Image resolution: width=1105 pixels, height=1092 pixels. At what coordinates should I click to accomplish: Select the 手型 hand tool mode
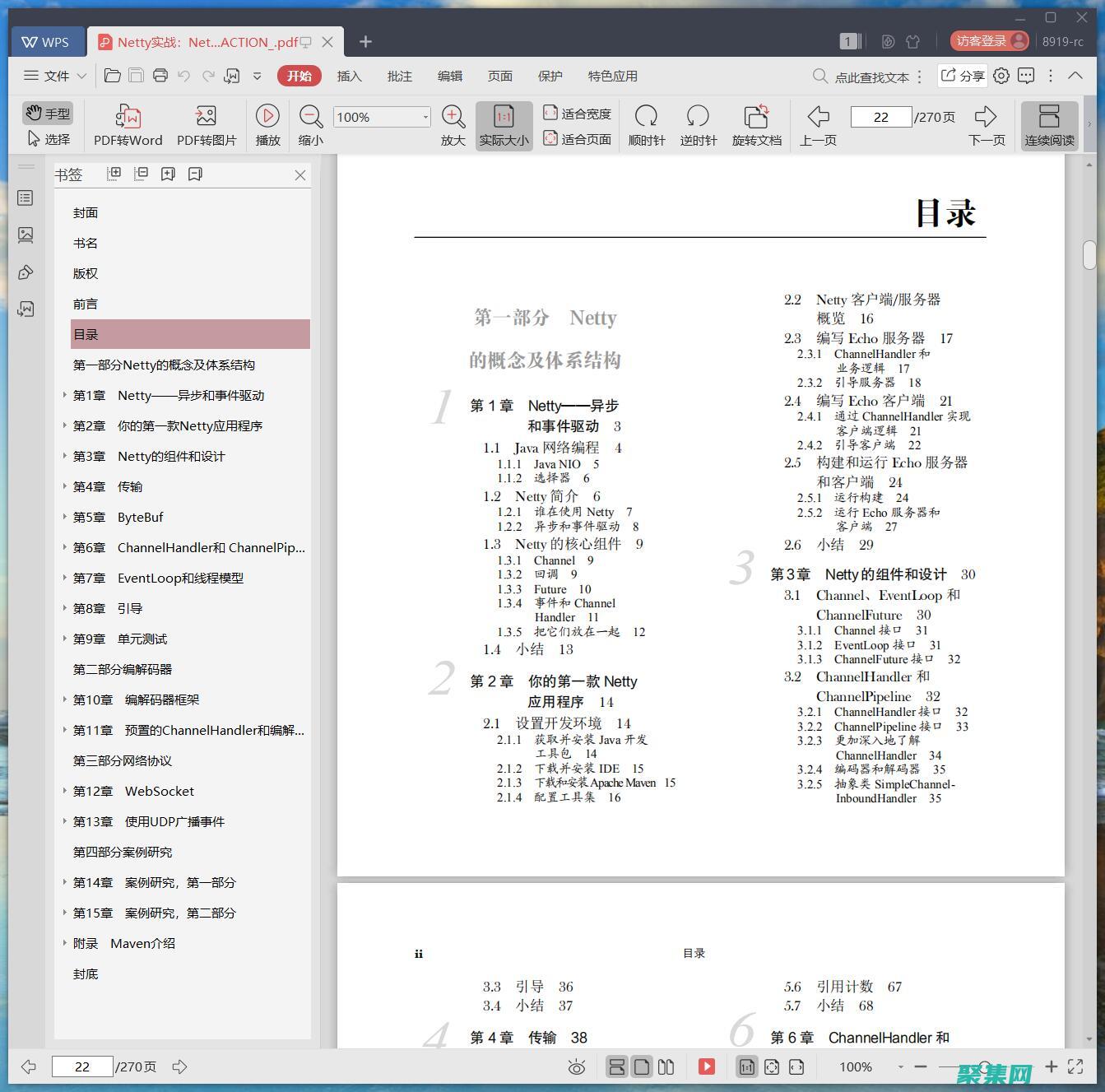(x=47, y=114)
